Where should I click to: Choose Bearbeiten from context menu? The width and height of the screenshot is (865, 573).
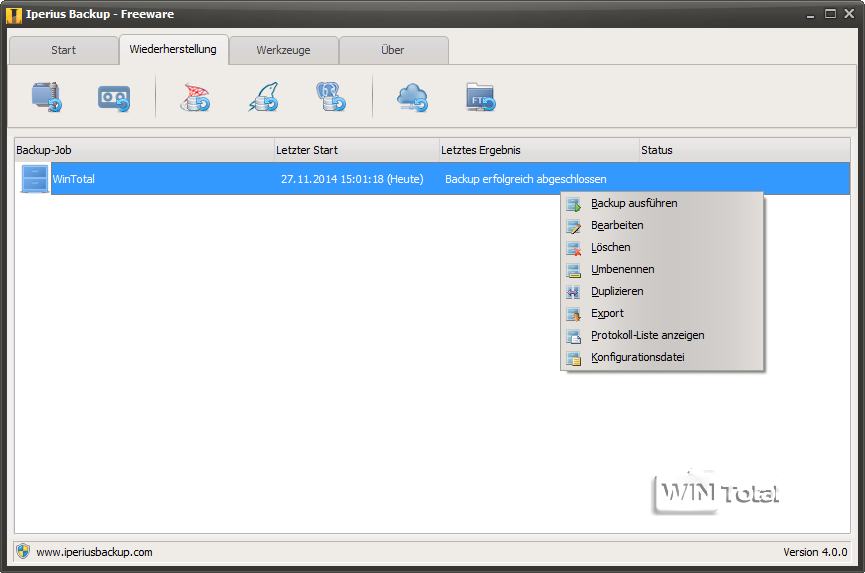pos(662,226)
